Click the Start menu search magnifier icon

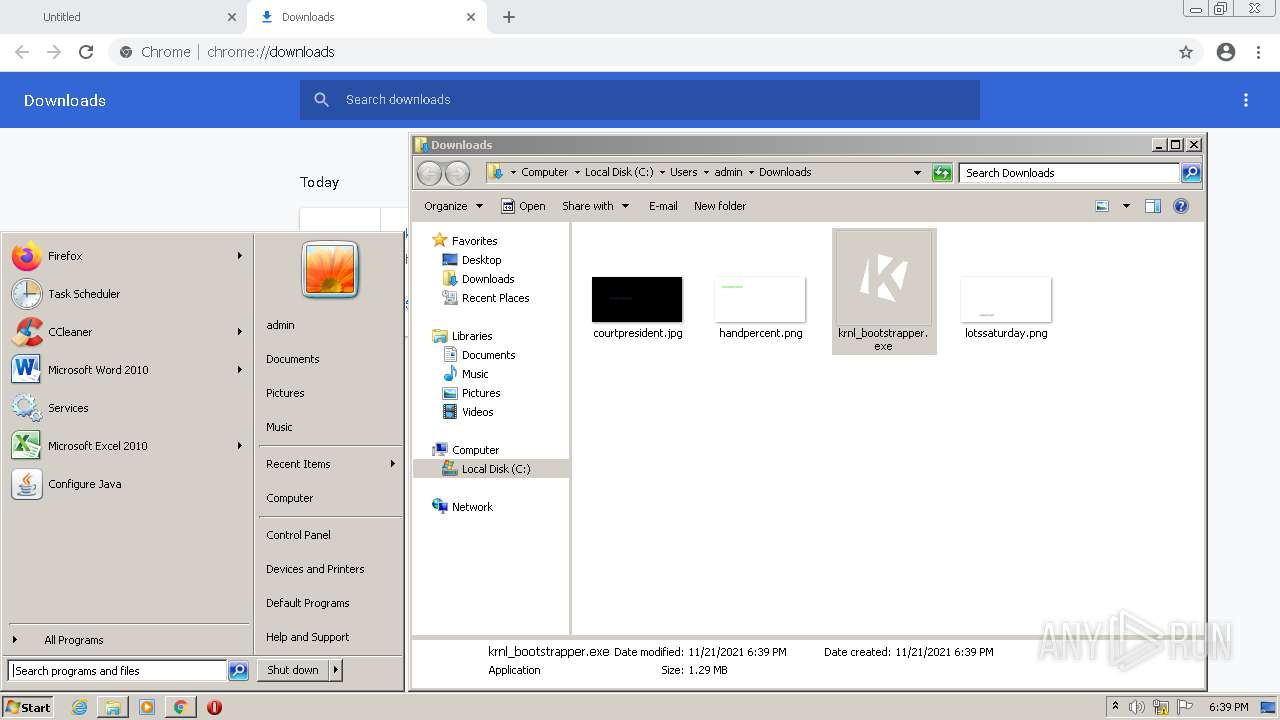click(238, 671)
